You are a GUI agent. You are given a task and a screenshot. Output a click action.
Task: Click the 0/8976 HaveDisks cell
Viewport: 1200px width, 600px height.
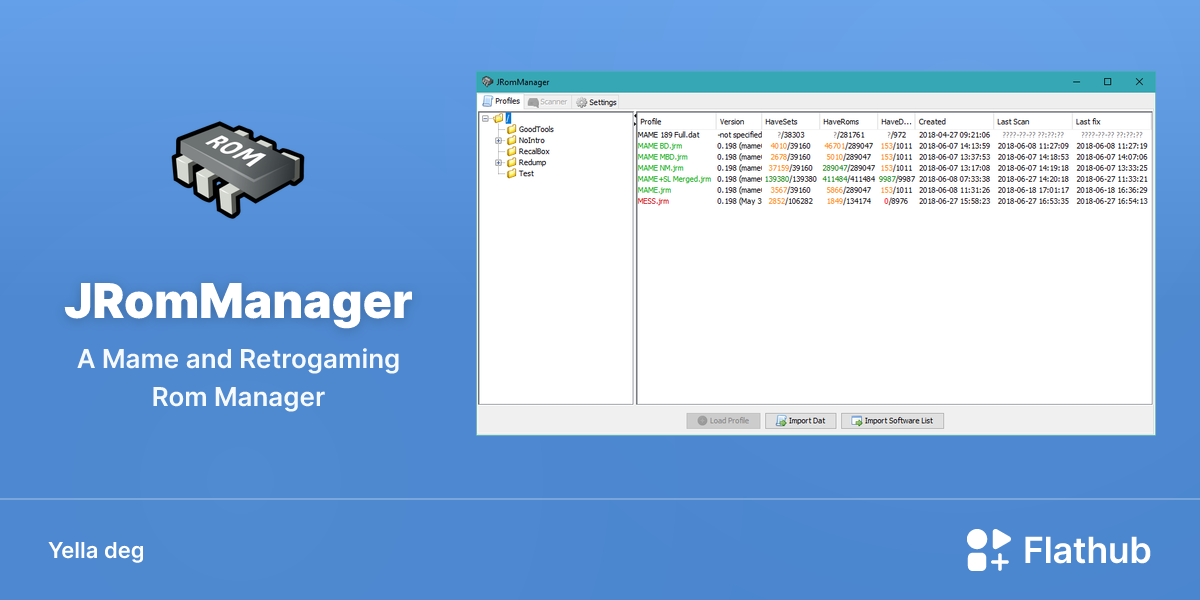coord(896,201)
